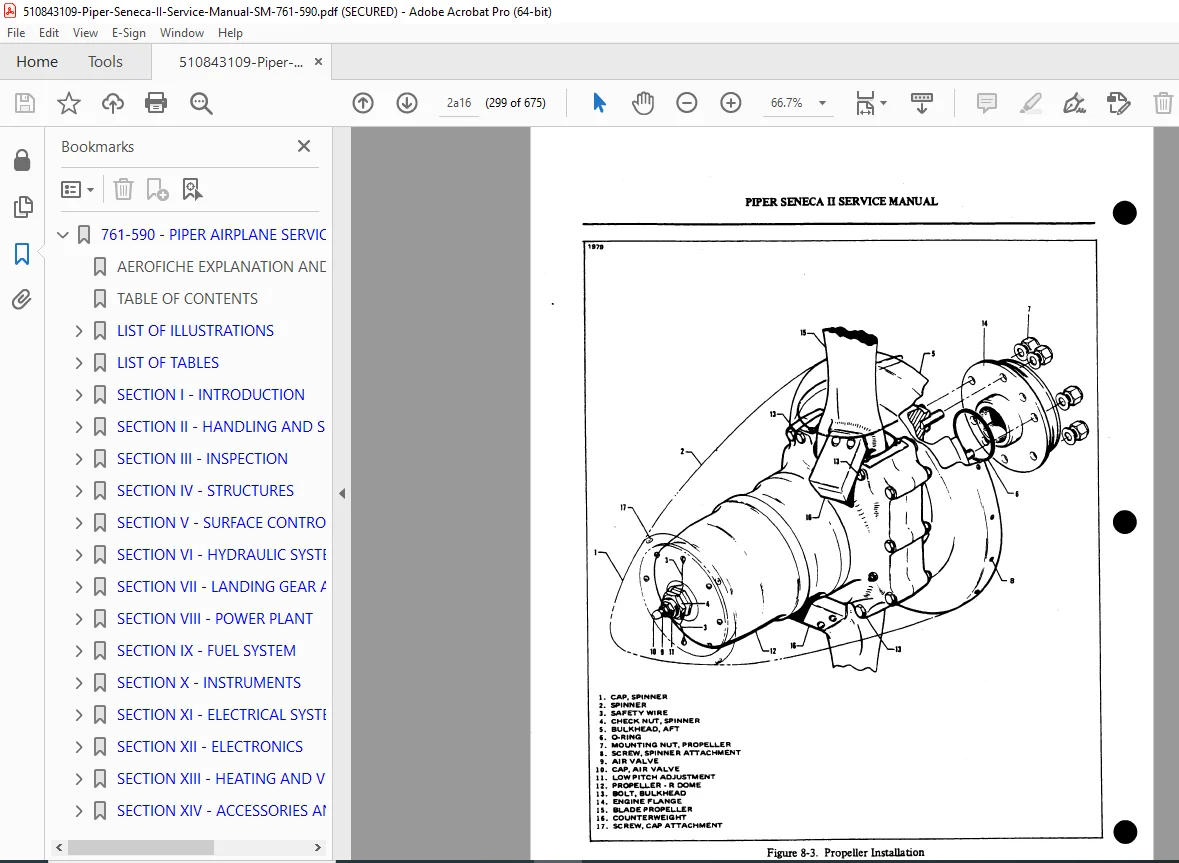Click the fit page scroll mode icon
The image size is (1179, 863).
point(865,103)
